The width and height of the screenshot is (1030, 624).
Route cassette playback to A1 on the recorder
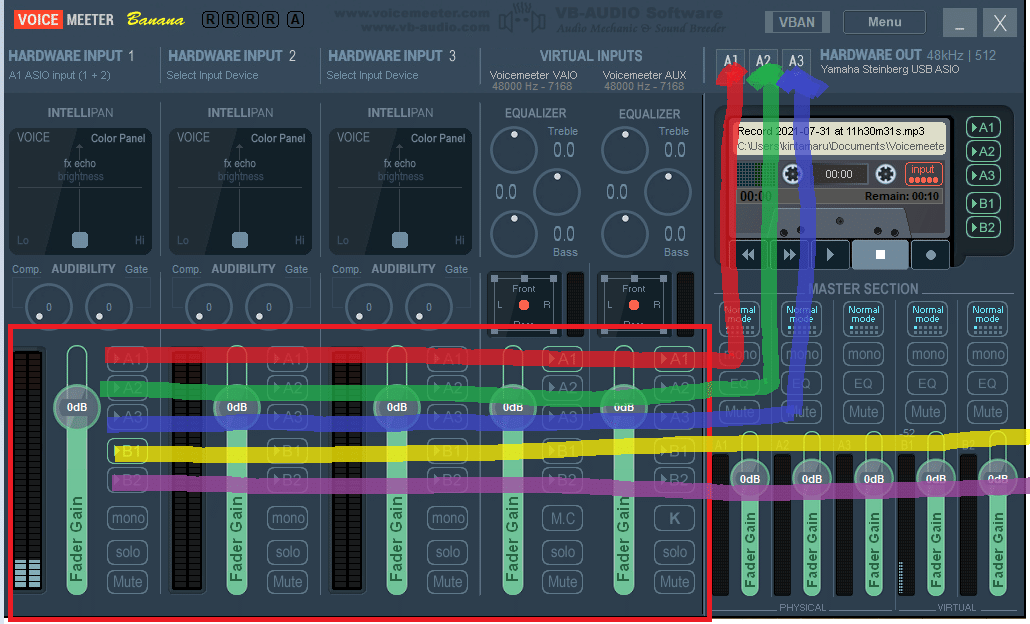(x=983, y=127)
